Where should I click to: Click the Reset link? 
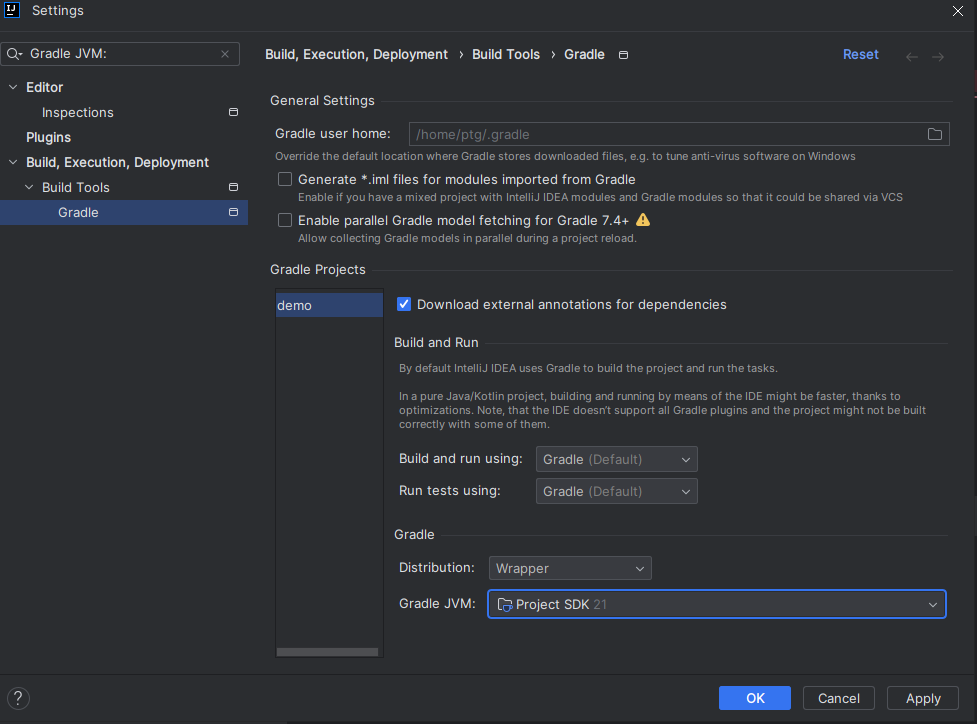[x=860, y=54]
